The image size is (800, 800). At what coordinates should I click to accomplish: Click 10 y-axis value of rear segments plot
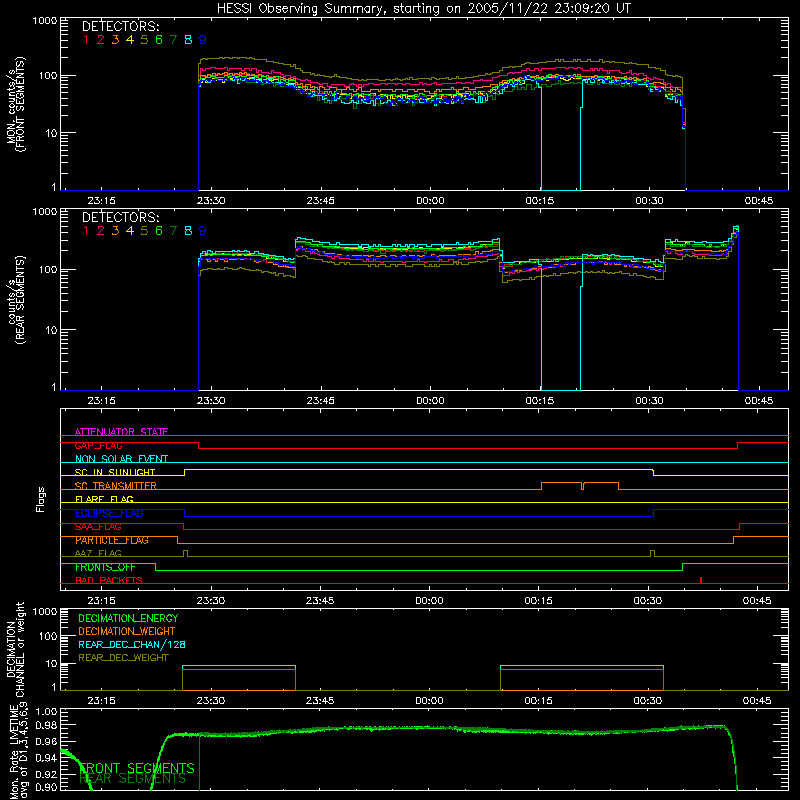51,330
